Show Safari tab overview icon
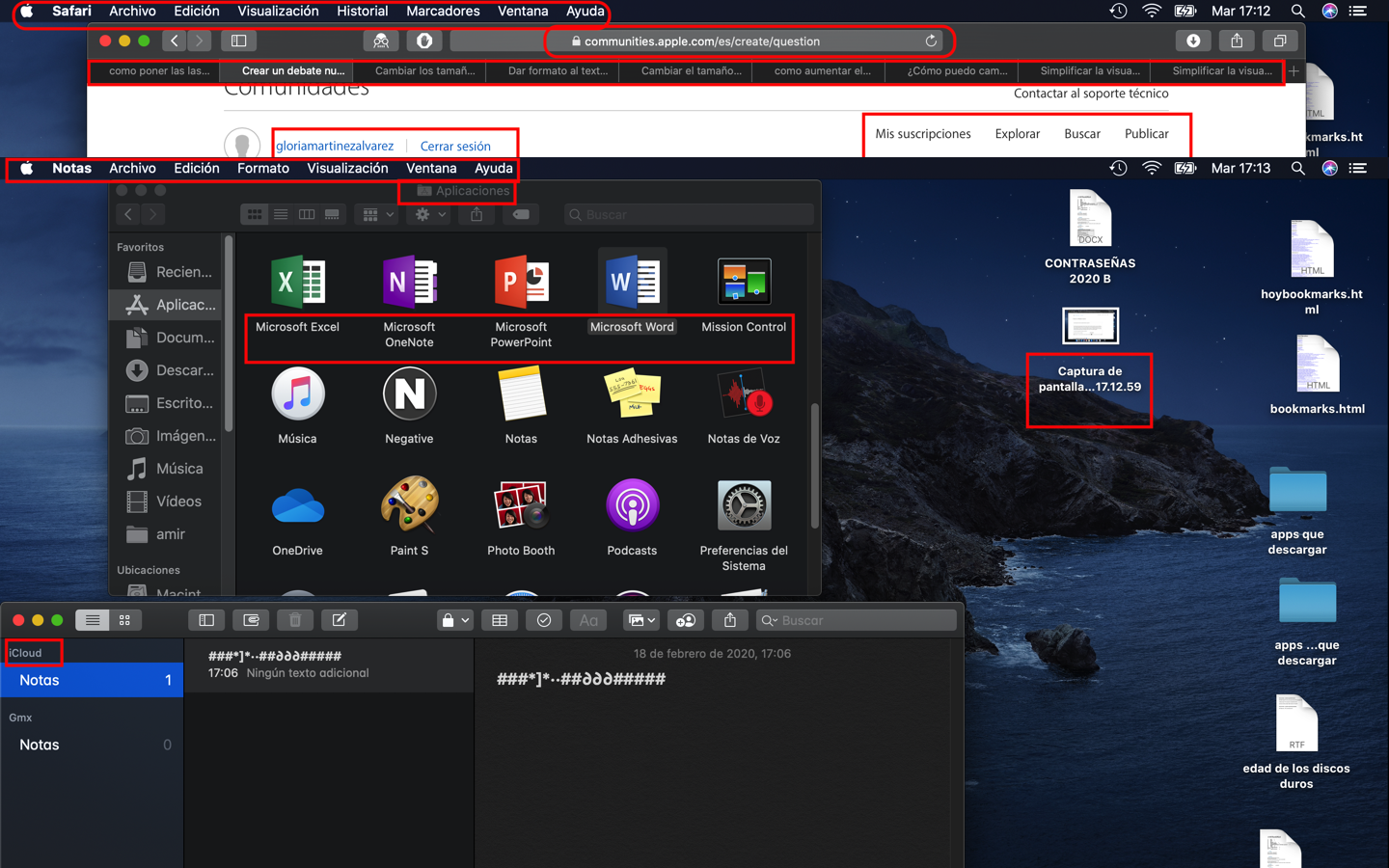The width and height of the screenshot is (1389, 868). 1280,41
